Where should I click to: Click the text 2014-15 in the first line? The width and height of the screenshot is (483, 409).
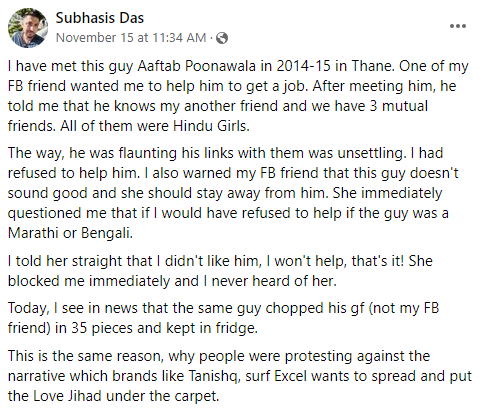[x=303, y=66]
